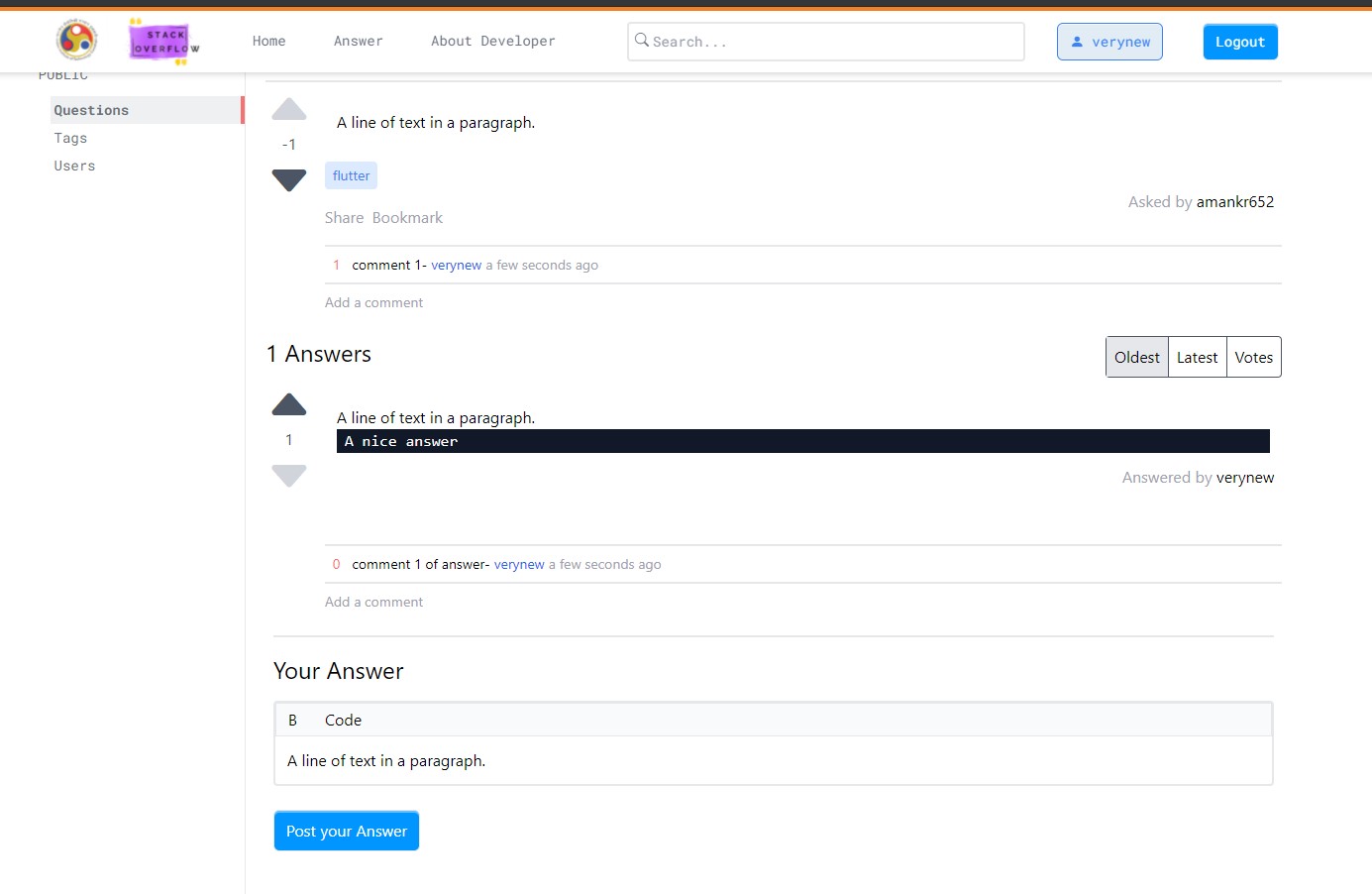Sort answers by Oldest
This screenshot has width=1372, height=894.
tap(1137, 358)
